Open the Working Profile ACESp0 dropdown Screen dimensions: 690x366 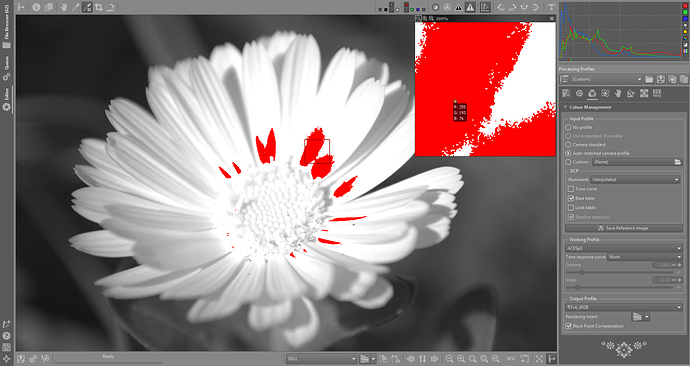click(x=624, y=248)
